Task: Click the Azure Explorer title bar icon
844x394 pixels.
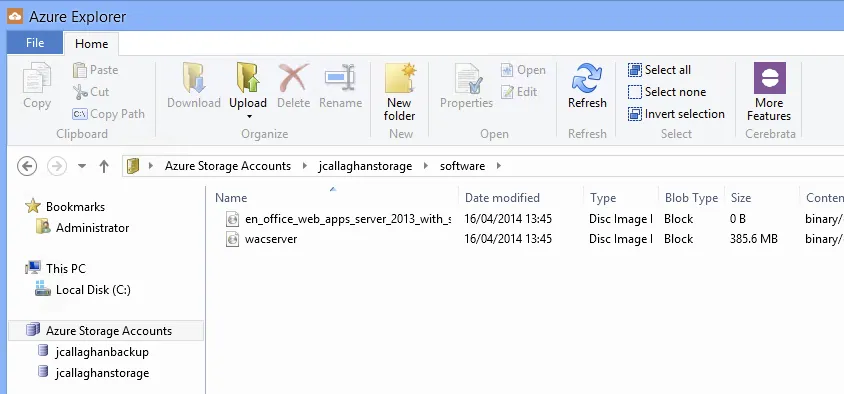Action: 15,17
